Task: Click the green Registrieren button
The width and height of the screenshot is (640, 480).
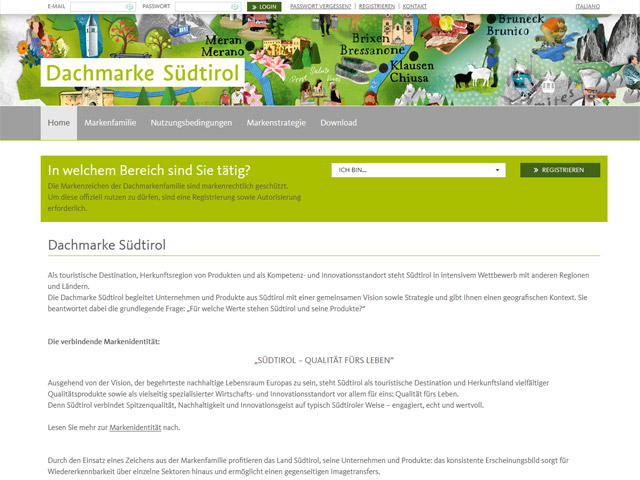Action: [560, 170]
